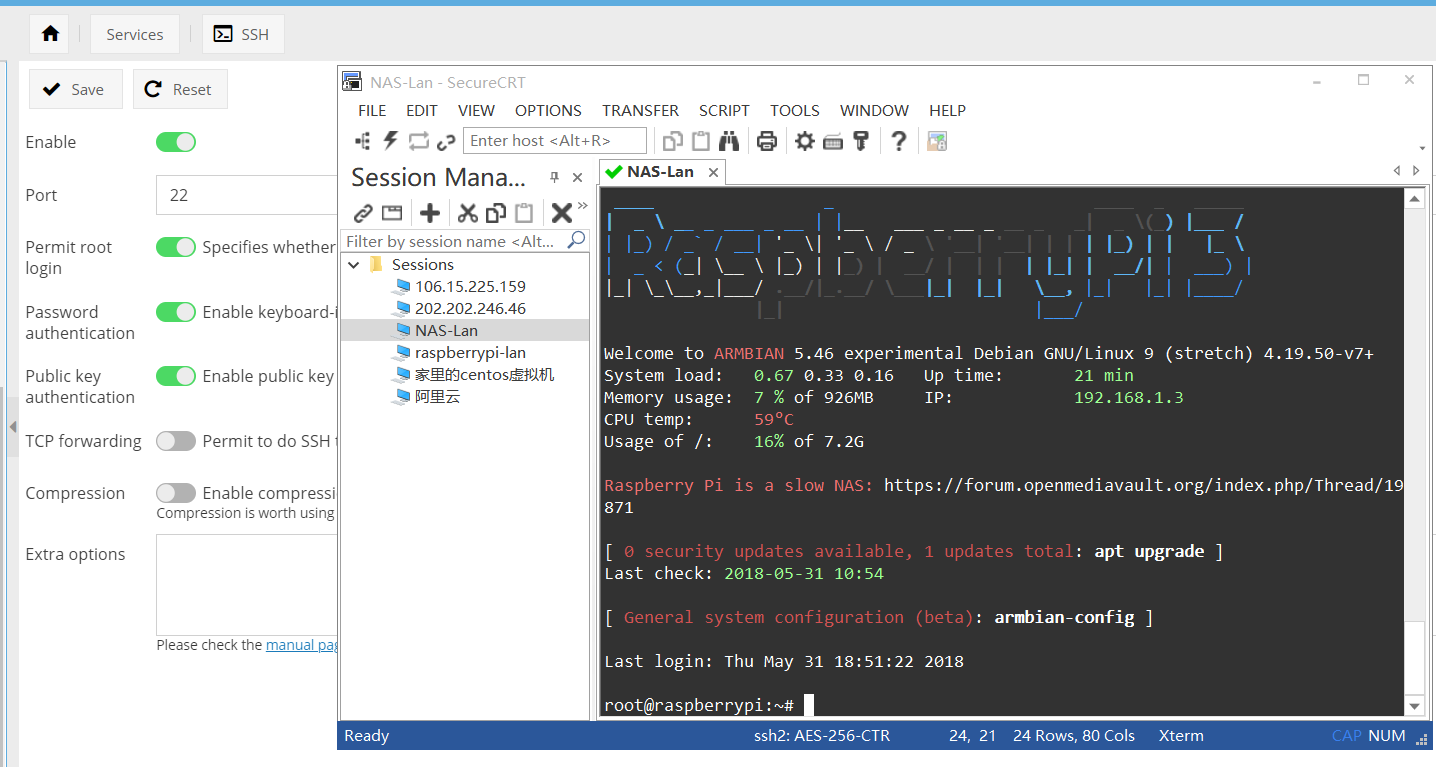The height and width of the screenshot is (767, 1436).
Task: Click the Save button
Action: point(75,89)
